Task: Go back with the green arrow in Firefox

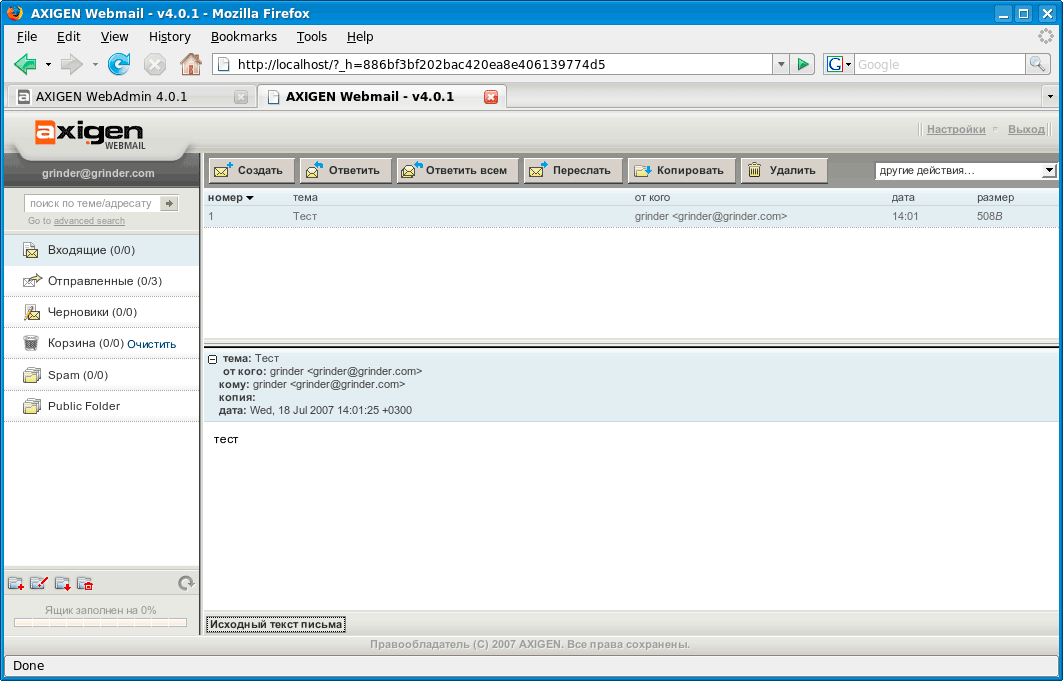Action: pos(25,64)
